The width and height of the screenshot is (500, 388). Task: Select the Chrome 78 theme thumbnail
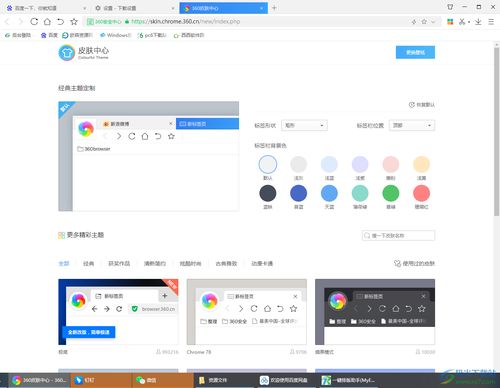tap(247, 312)
